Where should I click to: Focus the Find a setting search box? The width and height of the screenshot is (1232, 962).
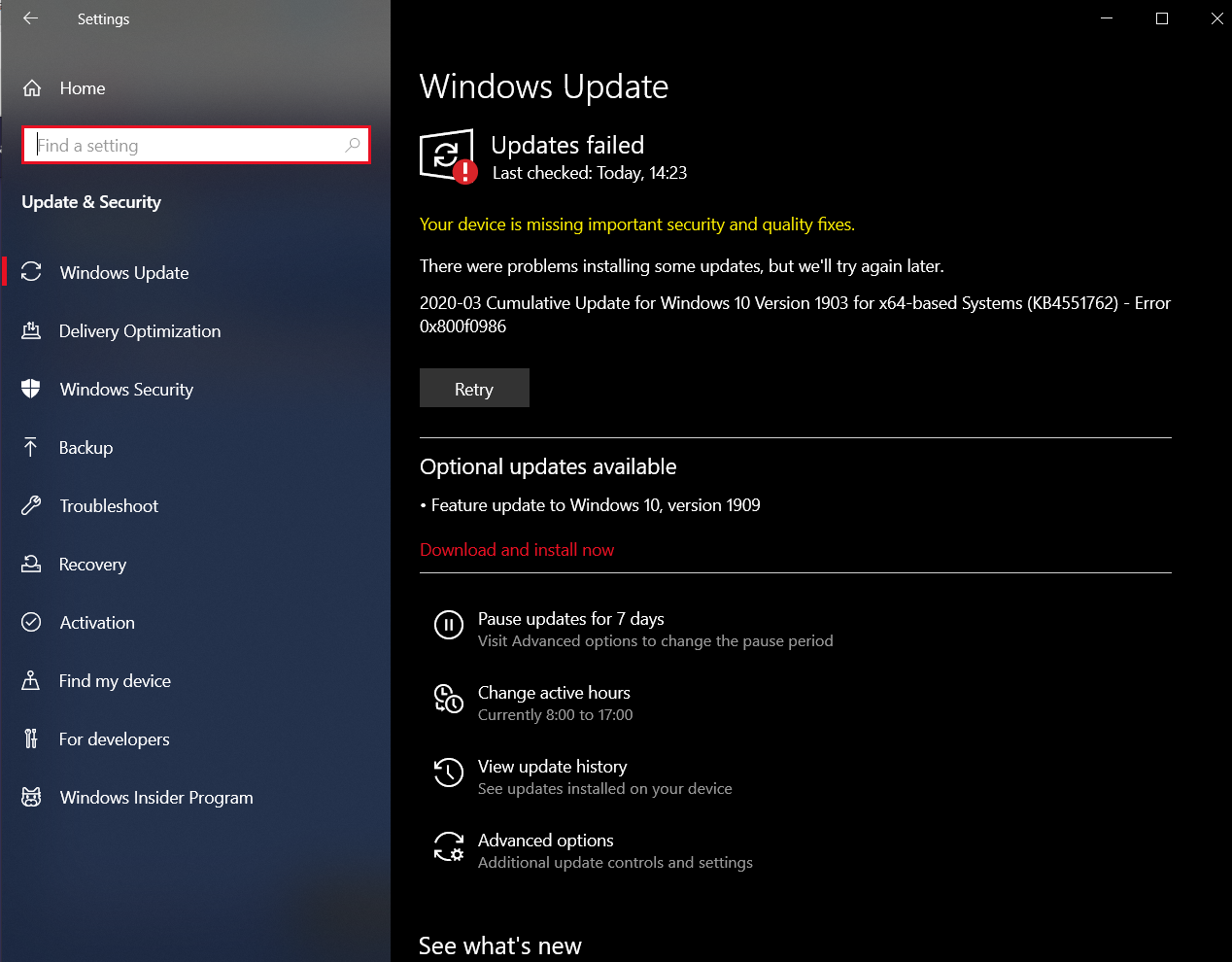(195, 145)
